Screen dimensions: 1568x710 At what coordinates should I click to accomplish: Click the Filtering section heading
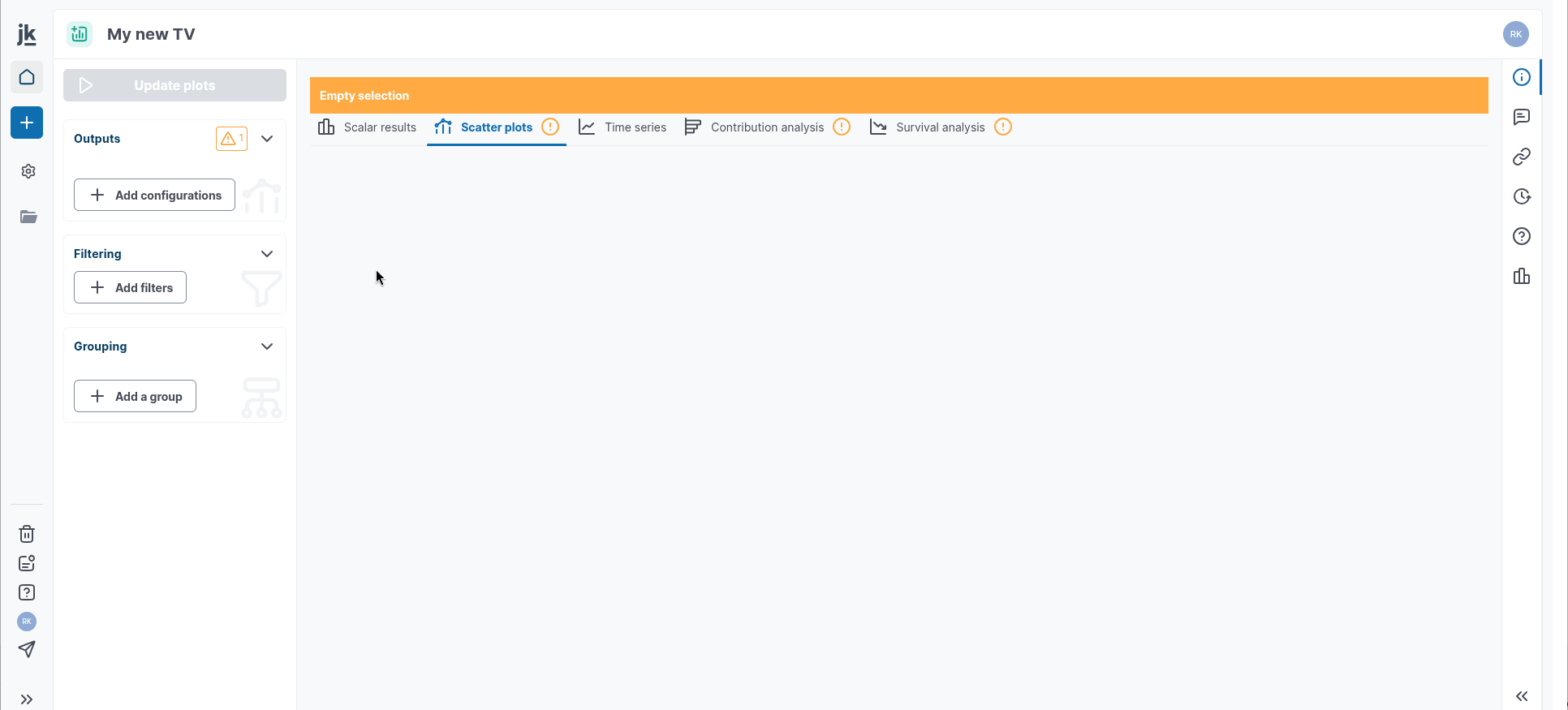pyautogui.click(x=97, y=254)
